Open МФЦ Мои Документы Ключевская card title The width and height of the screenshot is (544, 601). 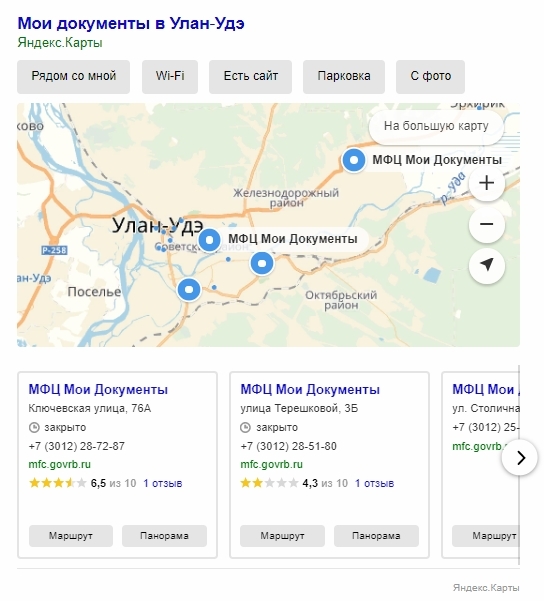(98, 389)
